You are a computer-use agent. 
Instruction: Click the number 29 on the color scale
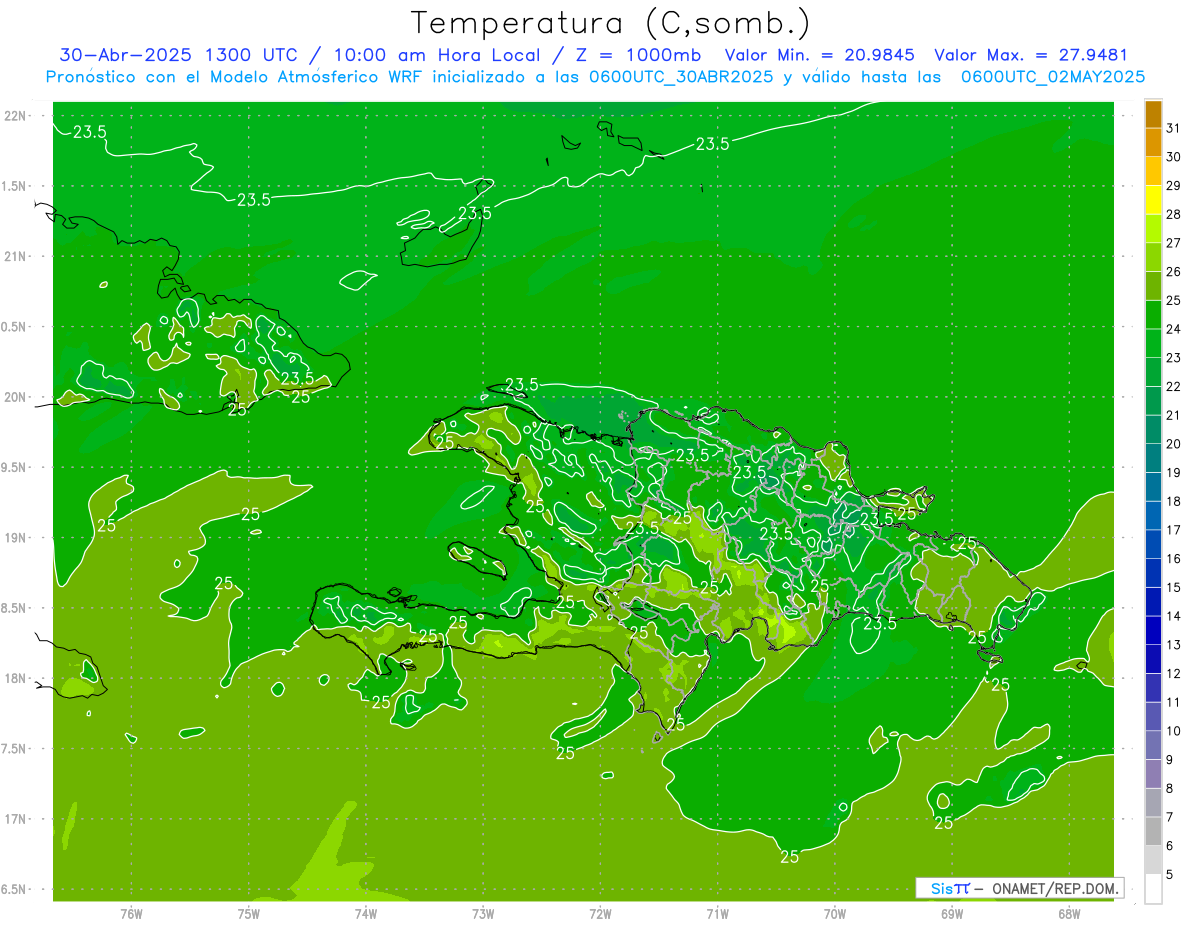(x=1174, y=185)
